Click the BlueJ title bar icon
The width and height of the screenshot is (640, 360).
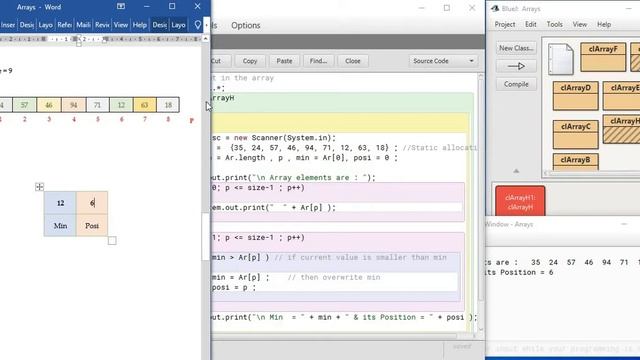click(x=495, y=8)
